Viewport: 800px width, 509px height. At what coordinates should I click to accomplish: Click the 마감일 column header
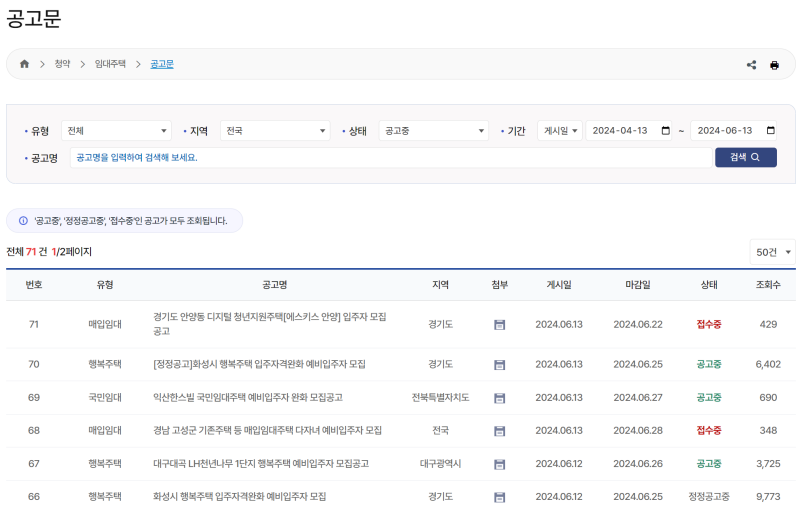click(x=638, y=285)
